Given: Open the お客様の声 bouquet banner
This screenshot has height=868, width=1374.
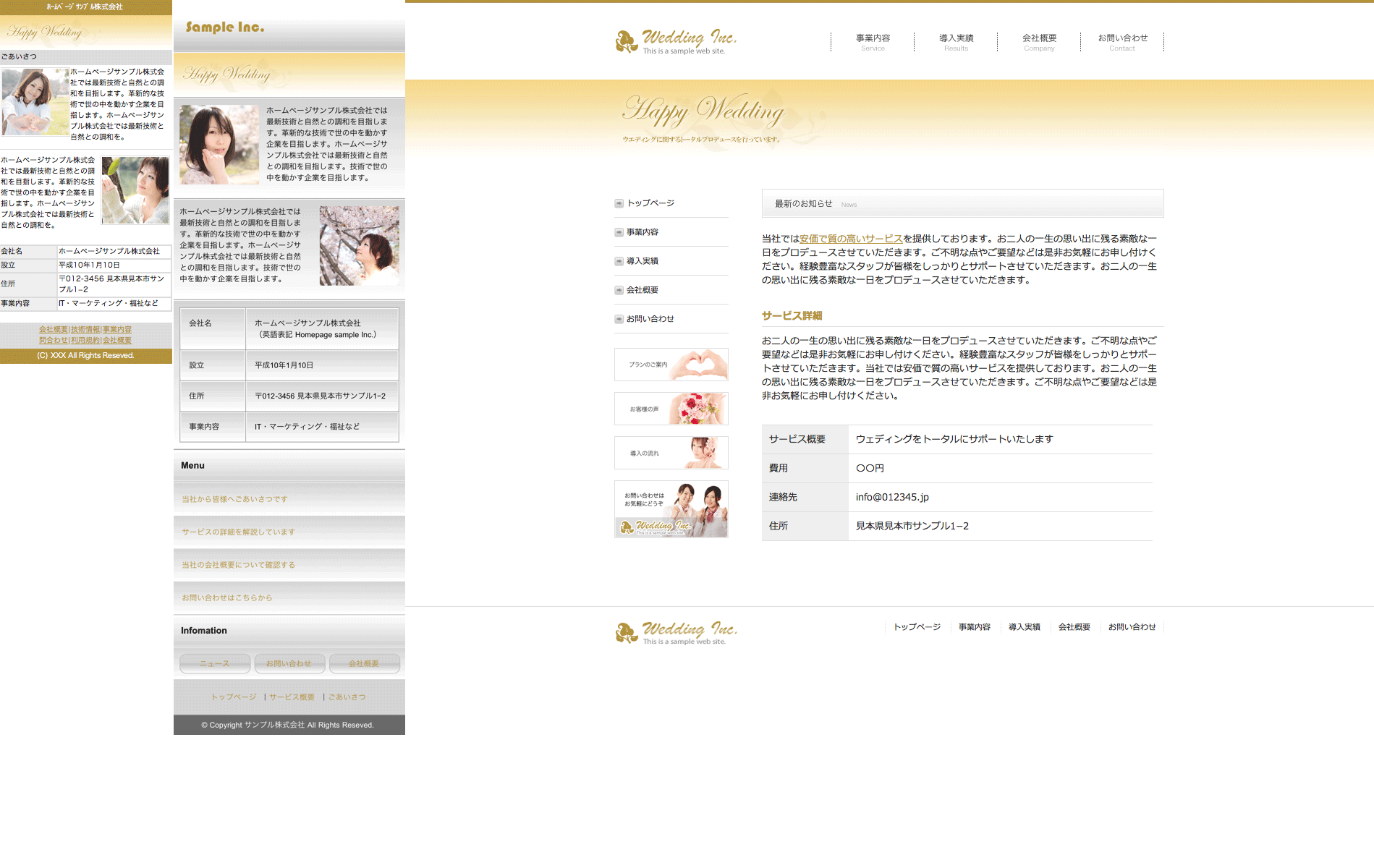Looking at the screenshot, I should click(671, 409).
